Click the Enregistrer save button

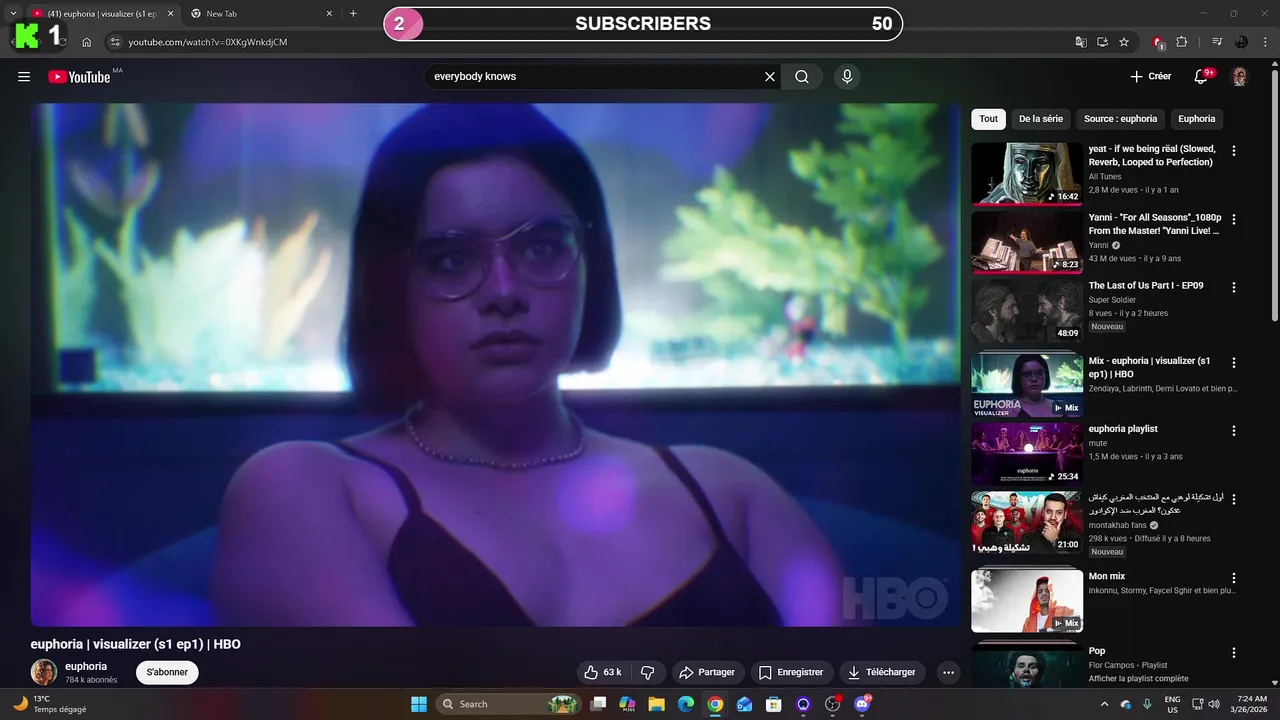coord(790,673)
